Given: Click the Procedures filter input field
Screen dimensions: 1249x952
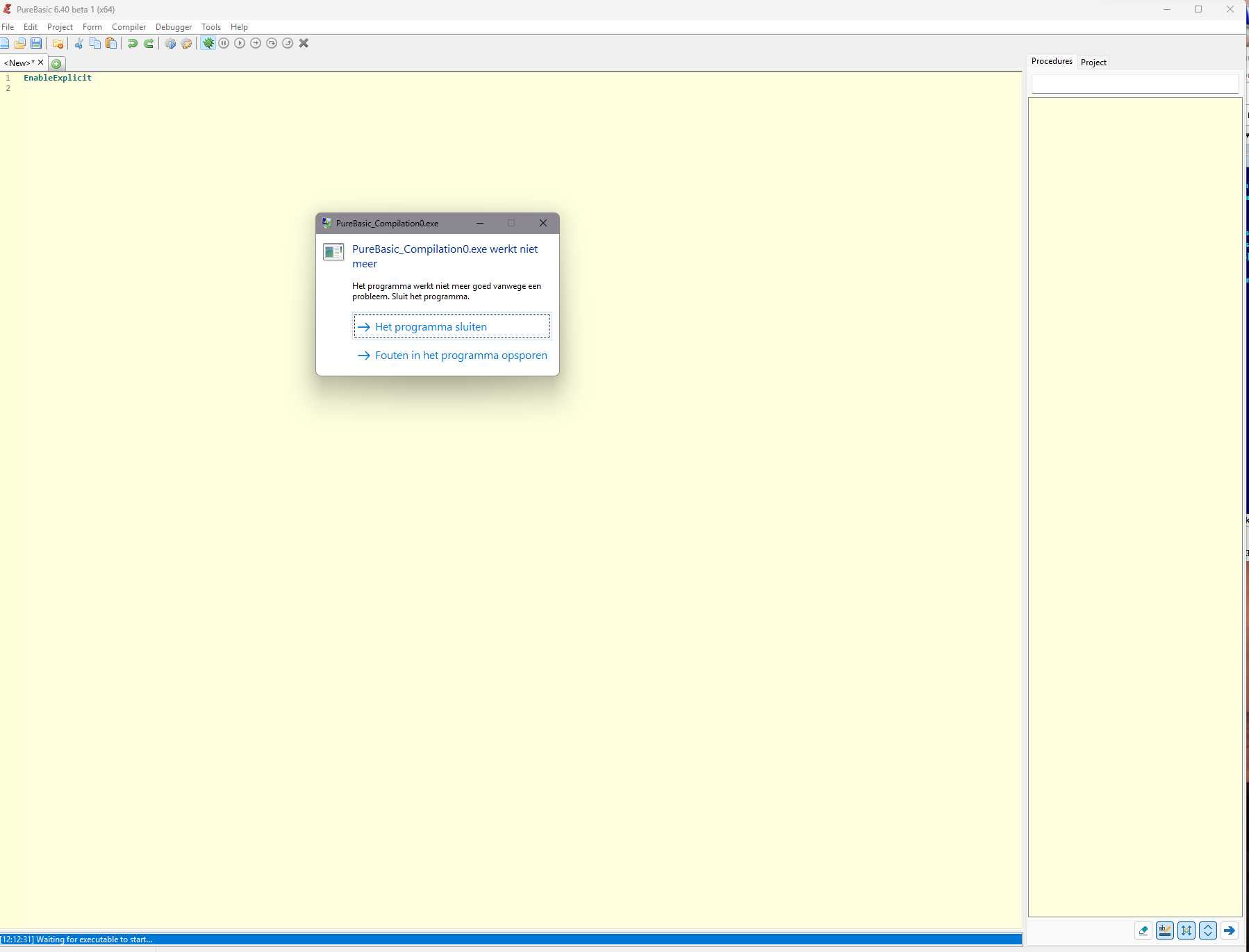Looking at the screenshot, I should tap(1134, 84).
